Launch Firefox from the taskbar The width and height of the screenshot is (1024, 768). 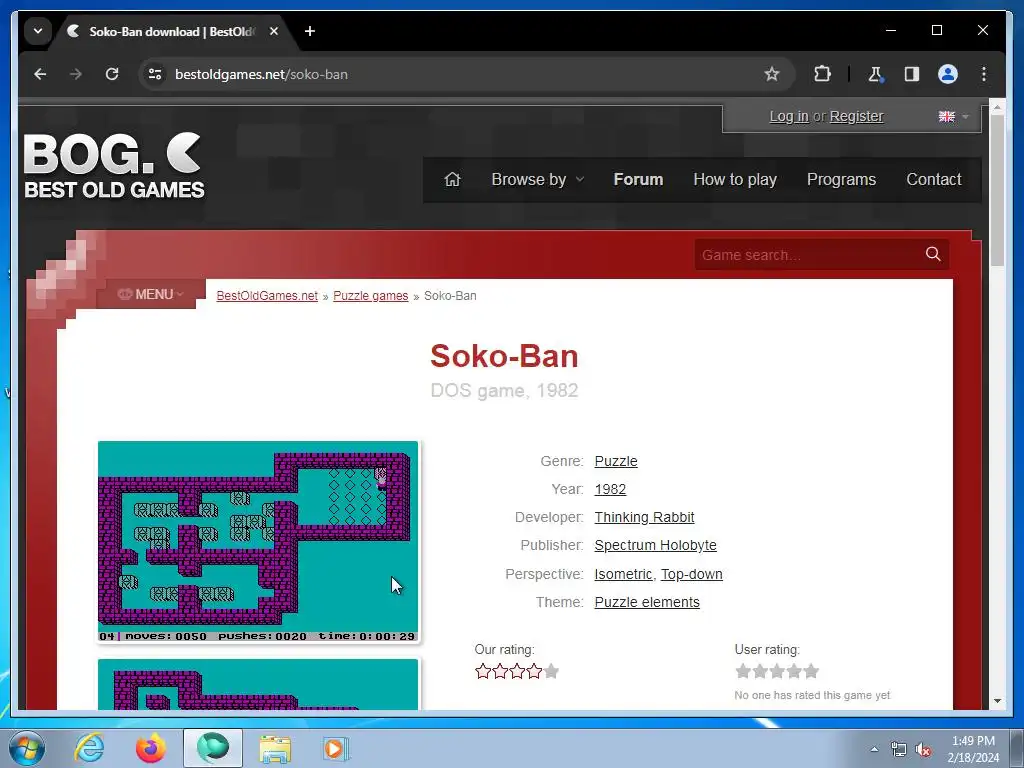(151, 748)
